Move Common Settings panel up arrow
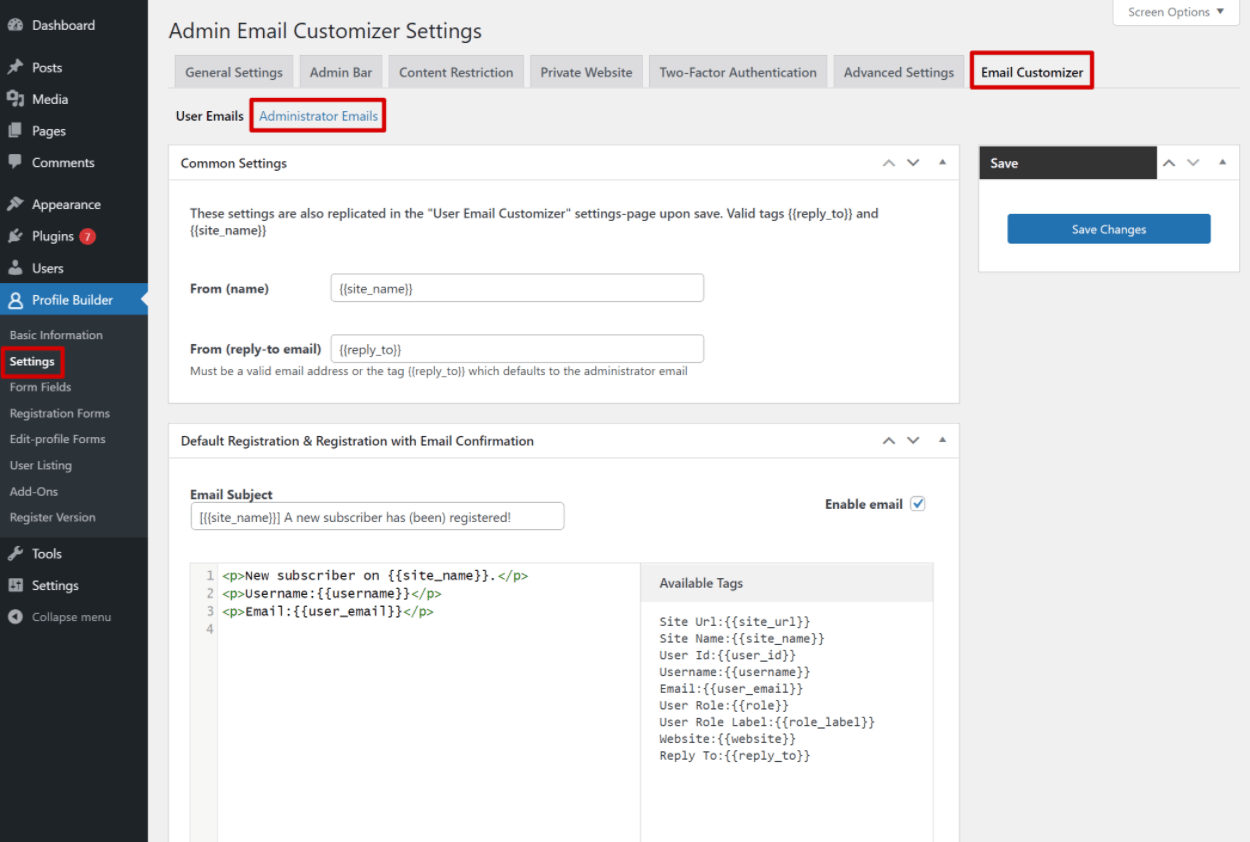 889,163
